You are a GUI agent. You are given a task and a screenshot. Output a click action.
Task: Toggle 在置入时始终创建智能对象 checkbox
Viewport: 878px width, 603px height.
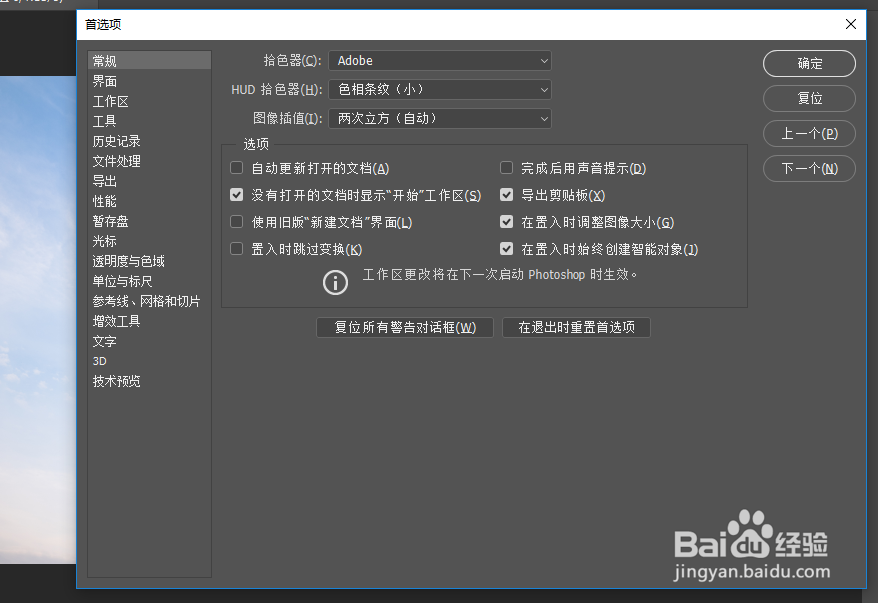(506, 249)
